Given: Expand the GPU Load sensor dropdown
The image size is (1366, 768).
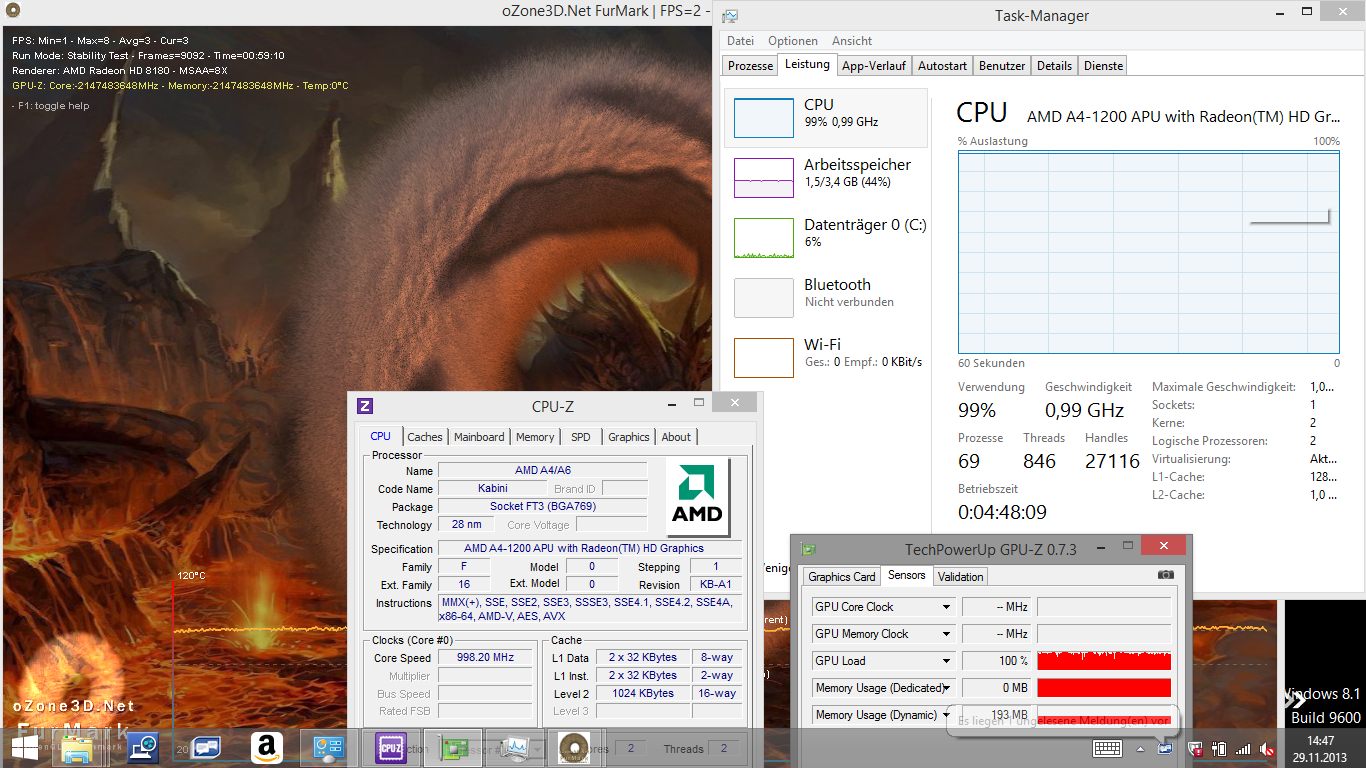Looking at the screenshot, I should click(946, 661).
